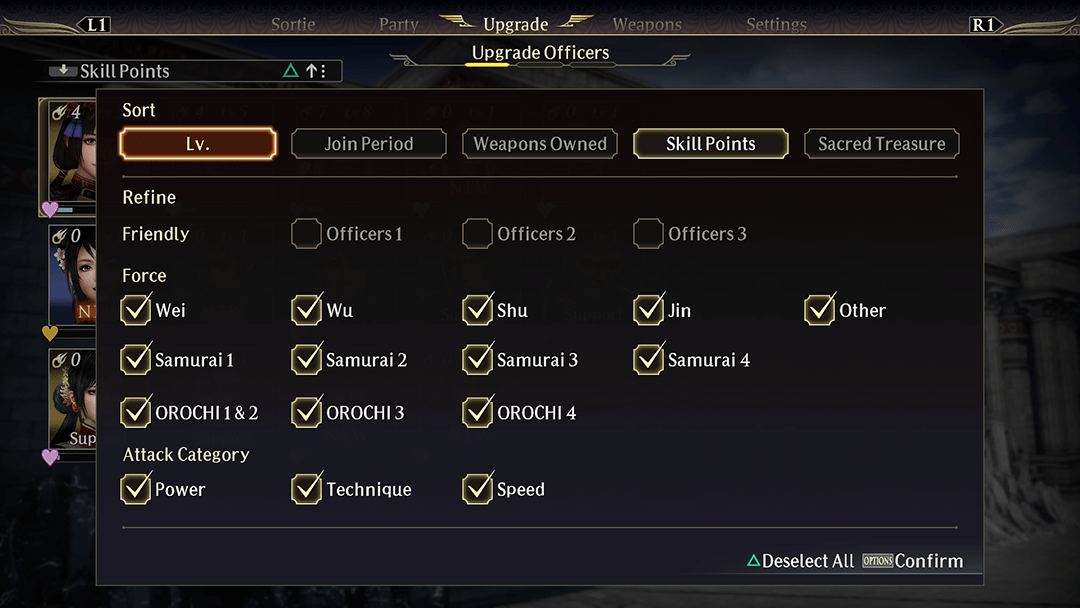Image resolution: width=1080 pixels, height=608 pixels.
Task: Select the third officer portrait thumbnail
Action: (x=72, y=399)
